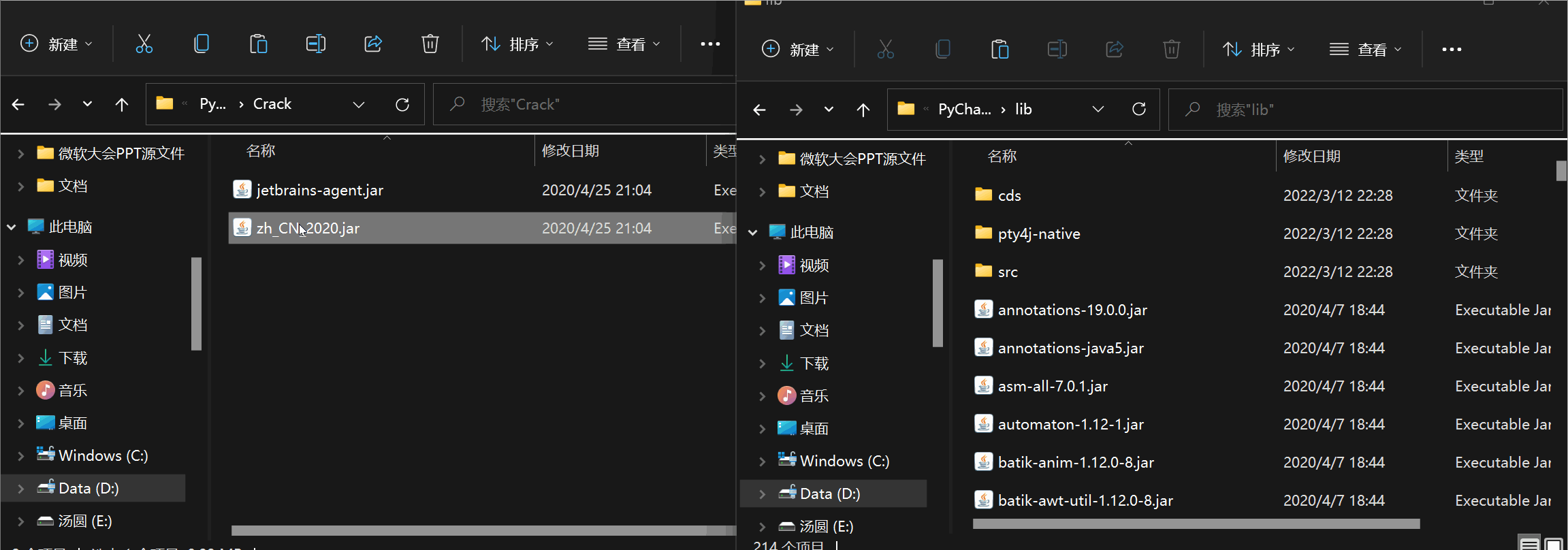The width and height of the screenshot is (1568, 550).
Task: Refresh the lib folder view
Action: tap(1139, 110)
